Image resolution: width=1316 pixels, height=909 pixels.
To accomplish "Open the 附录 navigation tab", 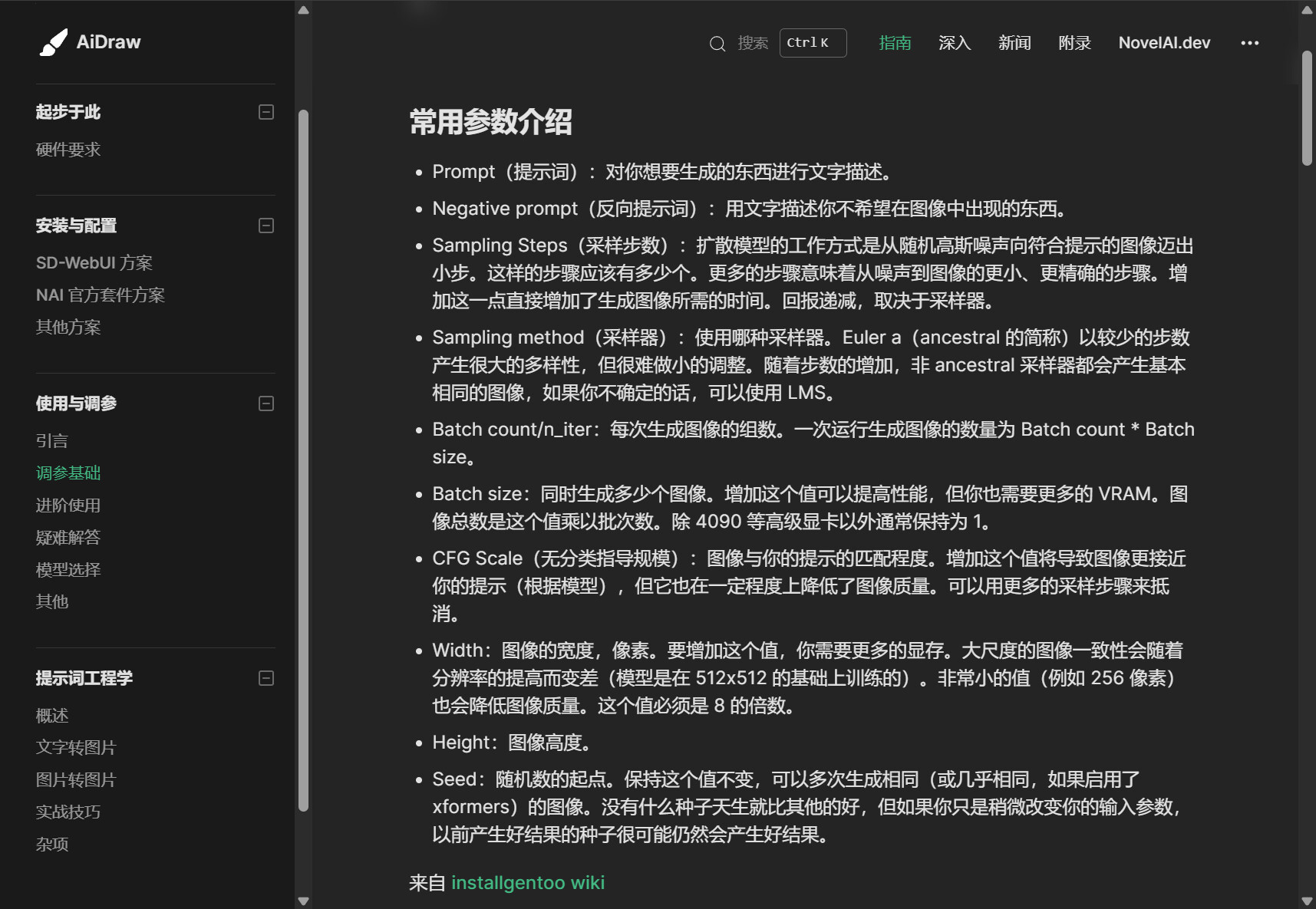I will click(x=1074, y=43).
